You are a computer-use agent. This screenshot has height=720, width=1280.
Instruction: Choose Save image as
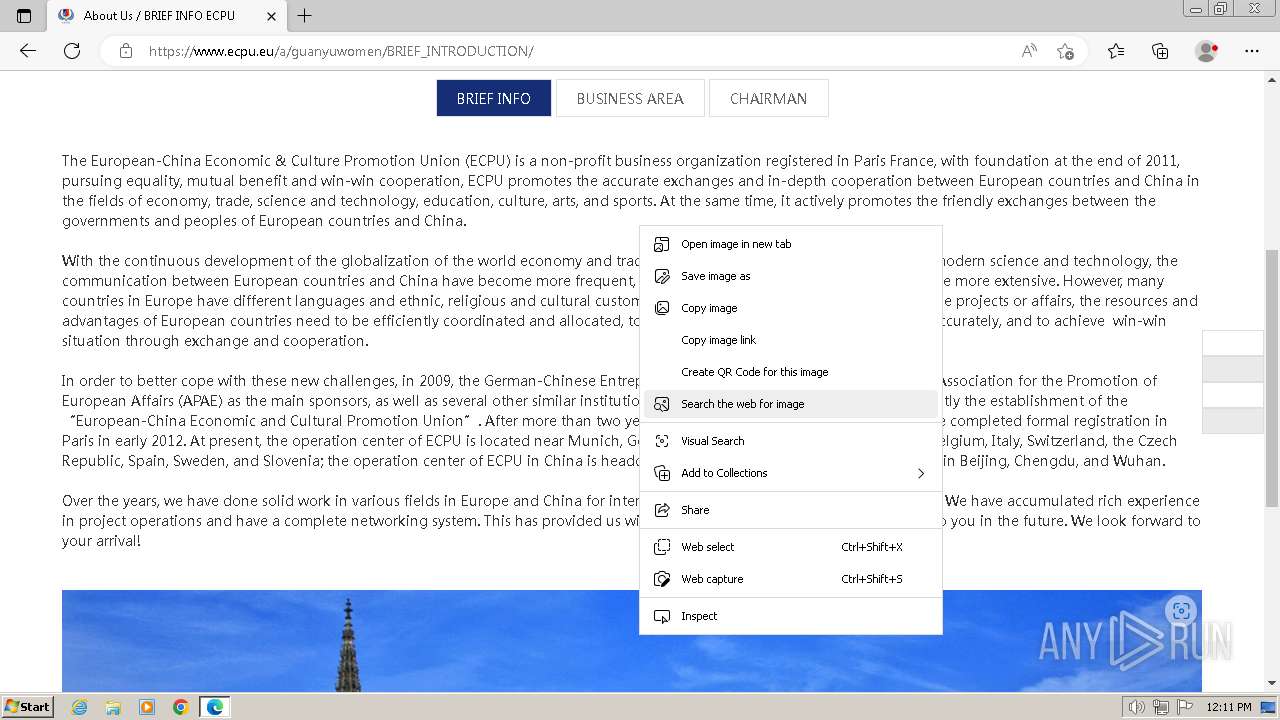point(791,276)
